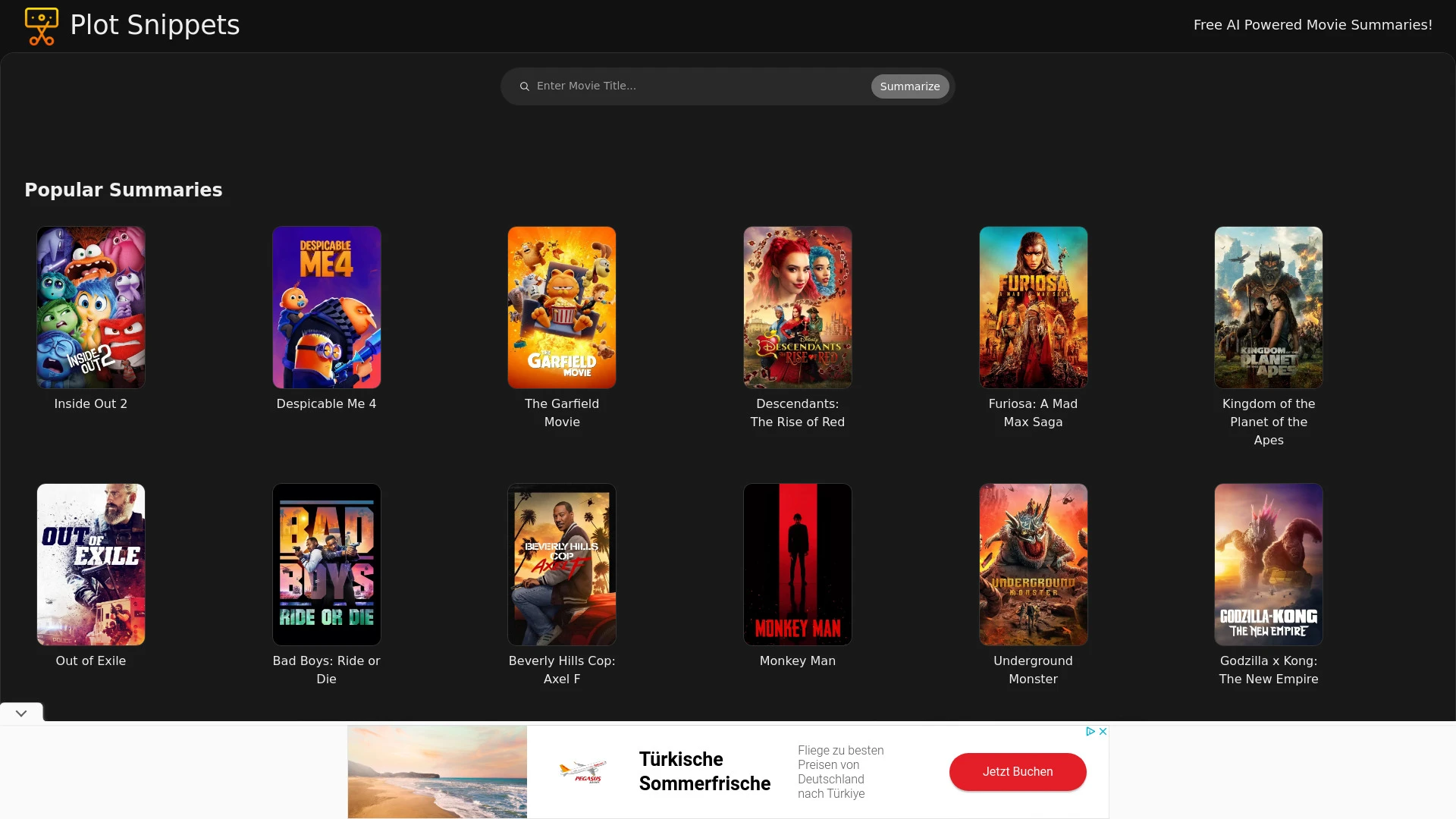Open Inside Out 2 movie summary
The width and height of the screenshot is (1456, 819).
(90, 307)
